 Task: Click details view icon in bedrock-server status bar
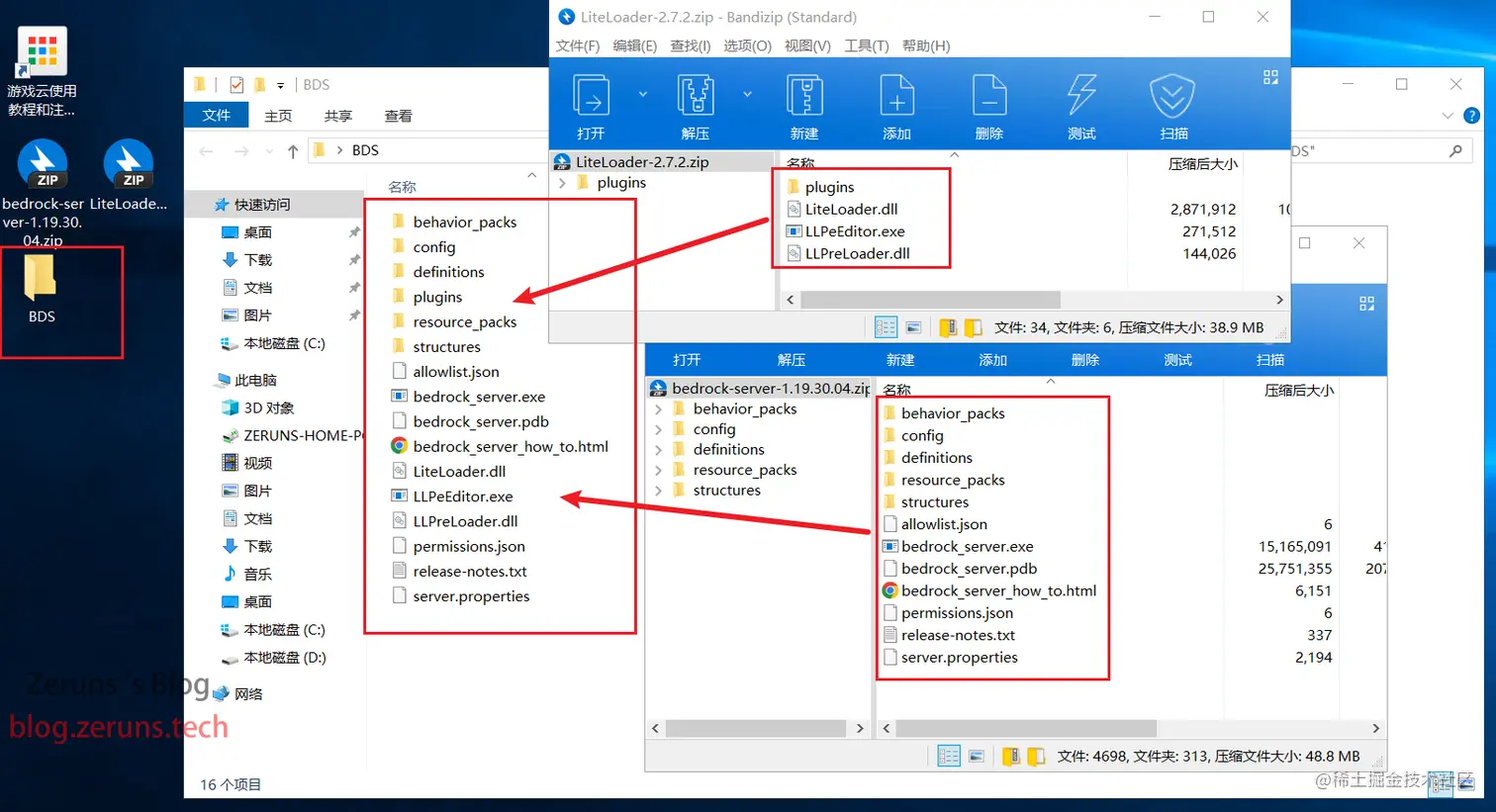(948, 756)
